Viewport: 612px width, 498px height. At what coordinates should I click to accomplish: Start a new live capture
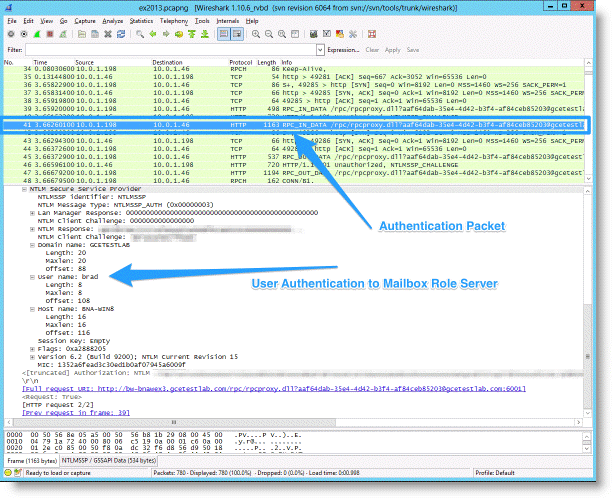37,34
